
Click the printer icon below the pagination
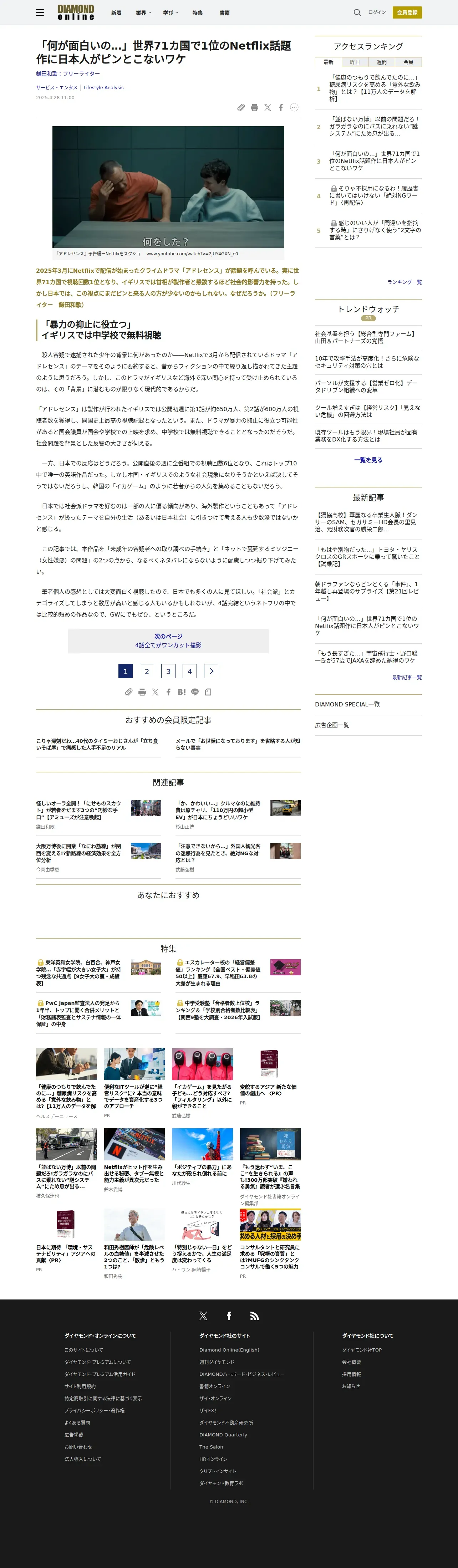click(x=142, y=692)
